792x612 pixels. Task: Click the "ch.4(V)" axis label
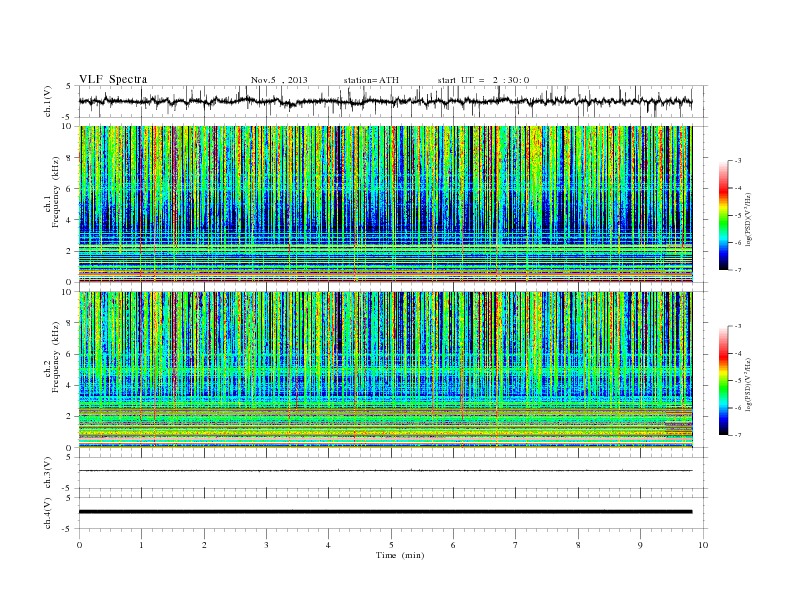click(48, 513)
